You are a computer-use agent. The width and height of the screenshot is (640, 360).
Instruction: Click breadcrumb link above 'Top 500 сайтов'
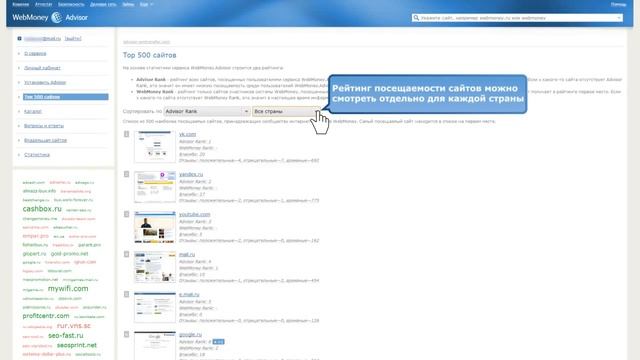pyautogui.click(x=146, y=42)
